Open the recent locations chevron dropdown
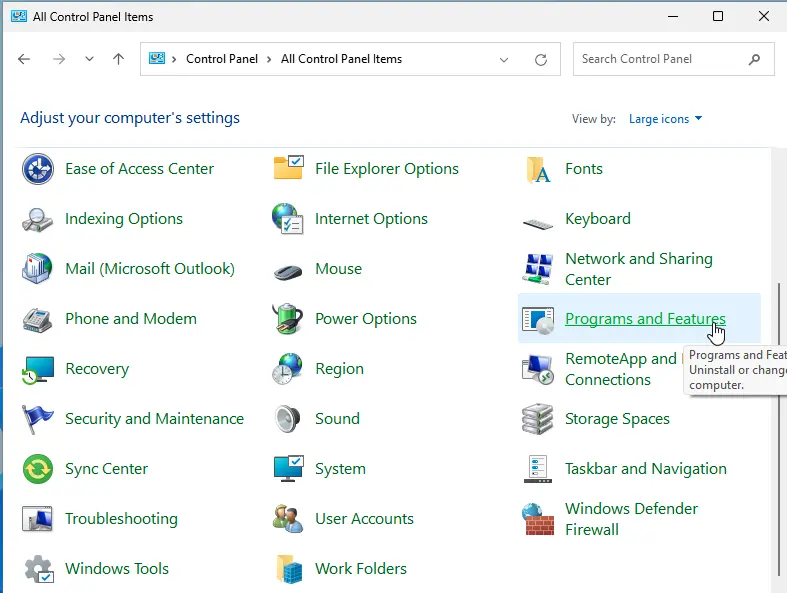Screen dimensions: 787x593 [89, 59]
